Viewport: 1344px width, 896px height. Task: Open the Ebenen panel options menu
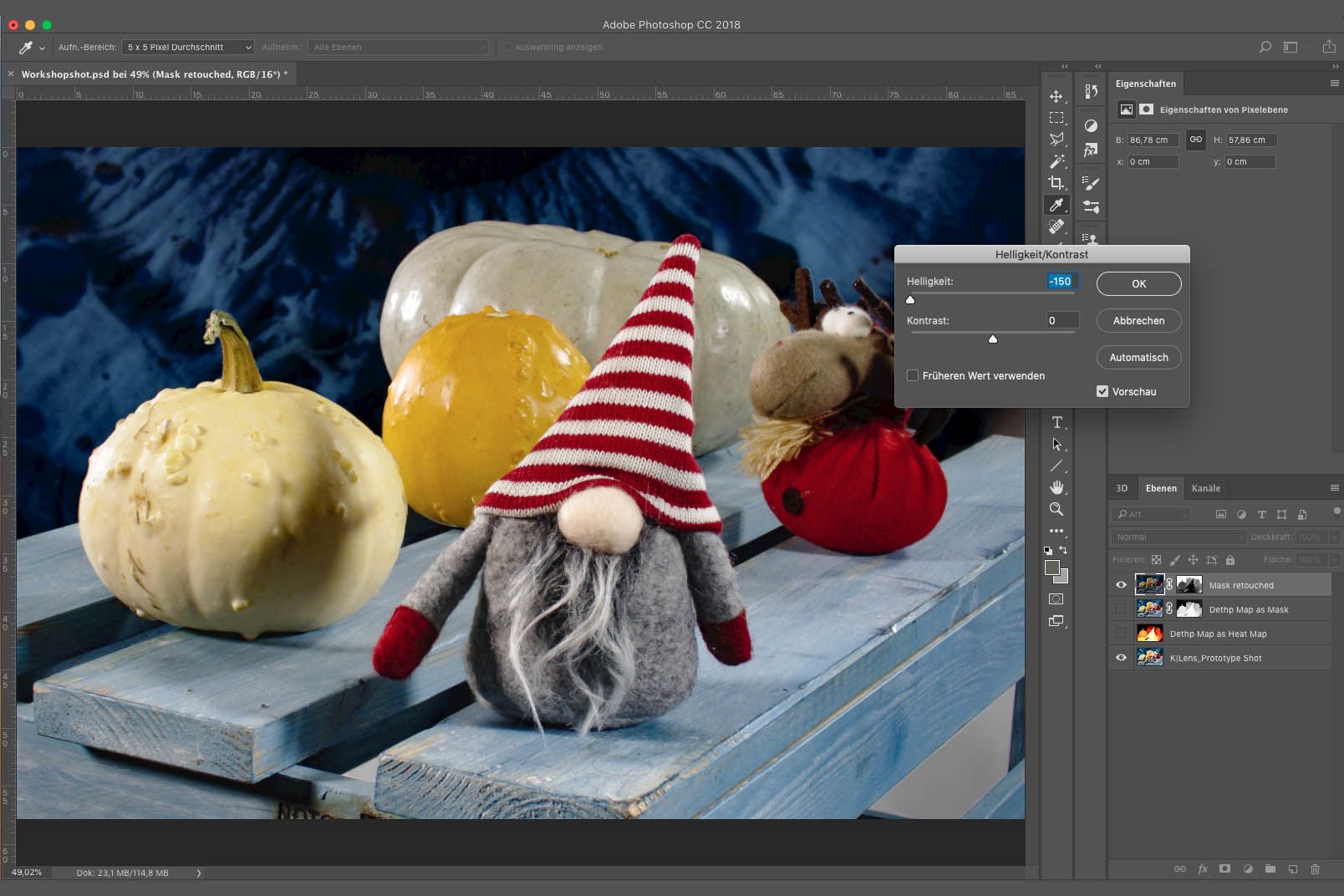(1334, 488)
